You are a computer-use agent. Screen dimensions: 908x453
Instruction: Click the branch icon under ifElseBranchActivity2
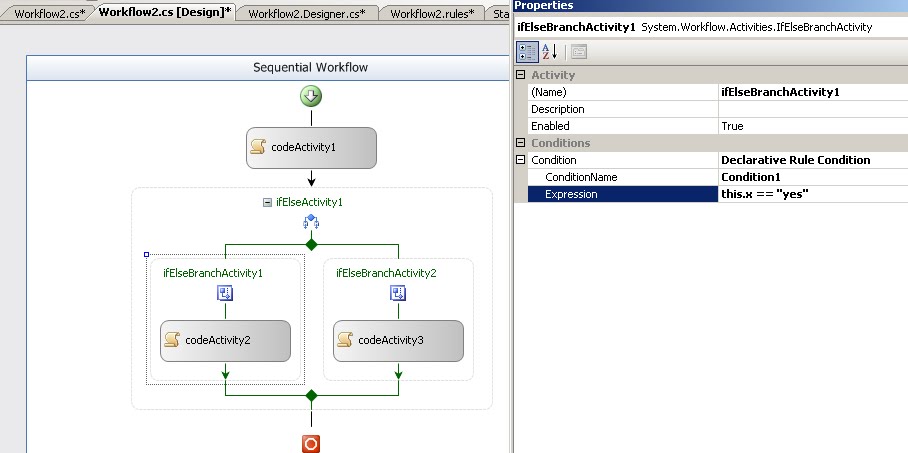point(398,294)
